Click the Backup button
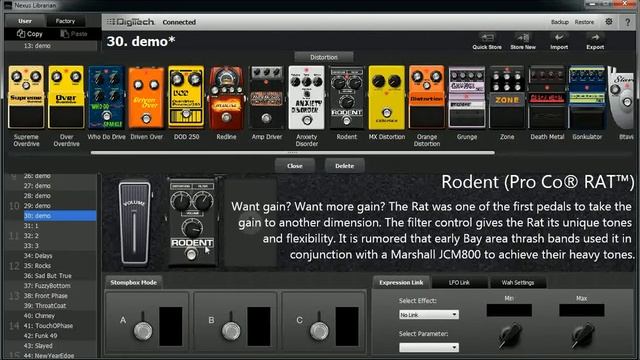This screenshot has height=360, width=640. 560,22
